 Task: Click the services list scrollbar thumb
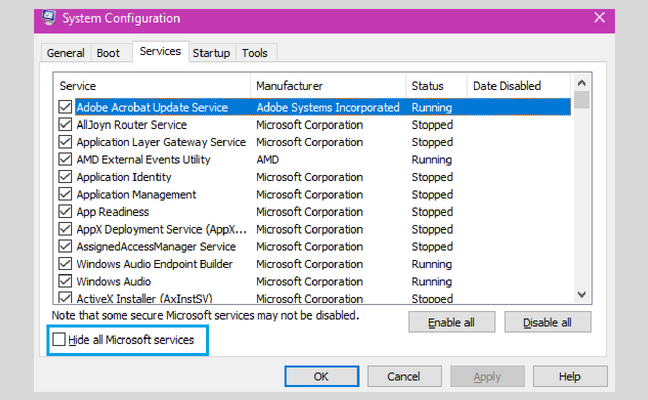pos(581,100)
